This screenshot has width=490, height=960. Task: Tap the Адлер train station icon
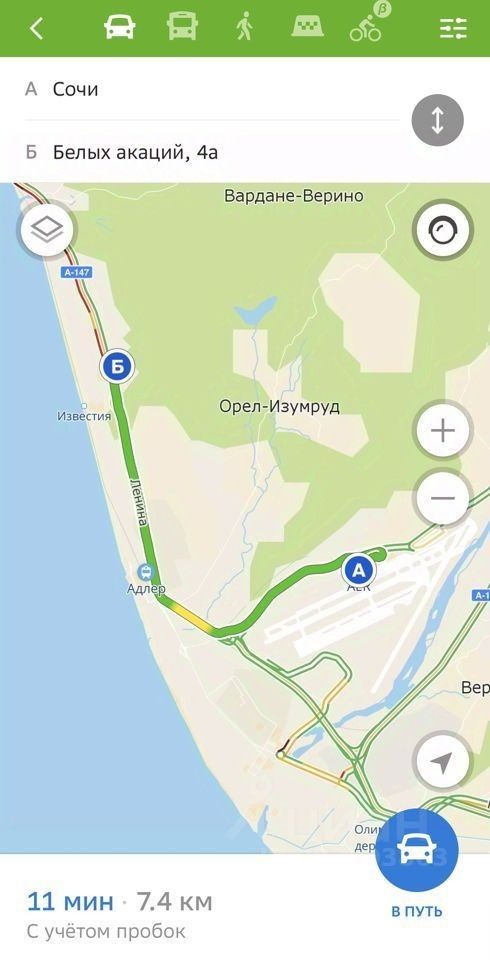(146, 572)
